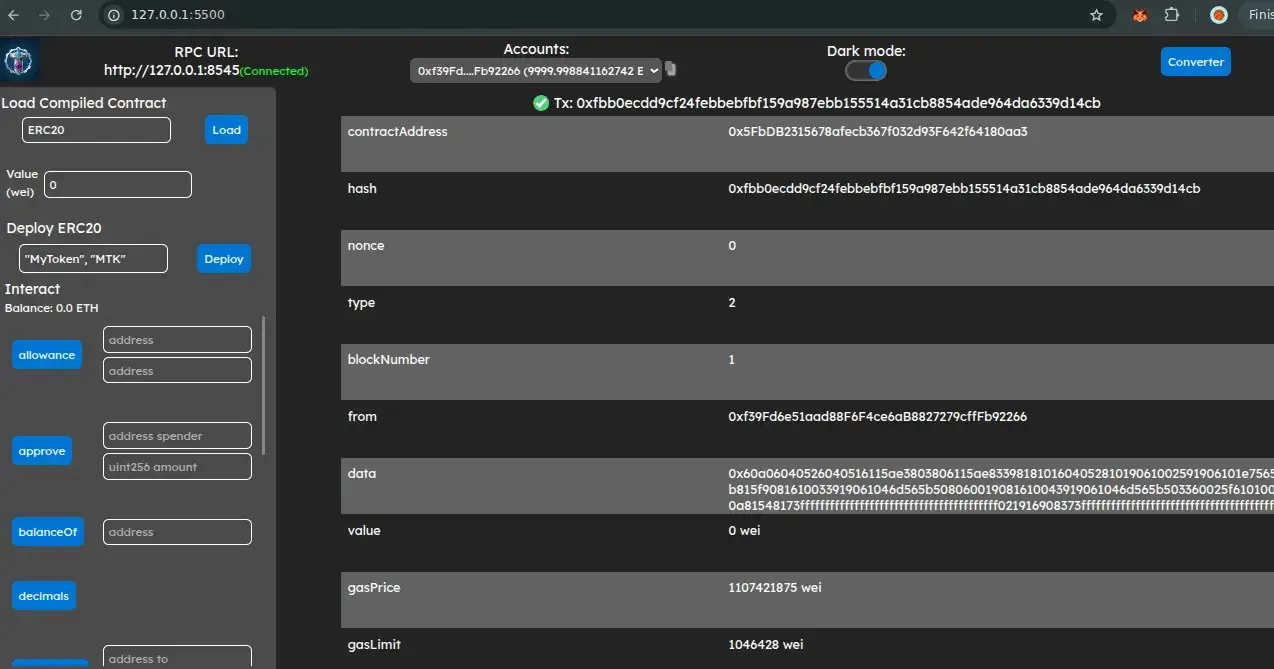Click the dapp logo in the top-left corner
The width and height of the screenshot is (1274, 669).
pos(19,59)
